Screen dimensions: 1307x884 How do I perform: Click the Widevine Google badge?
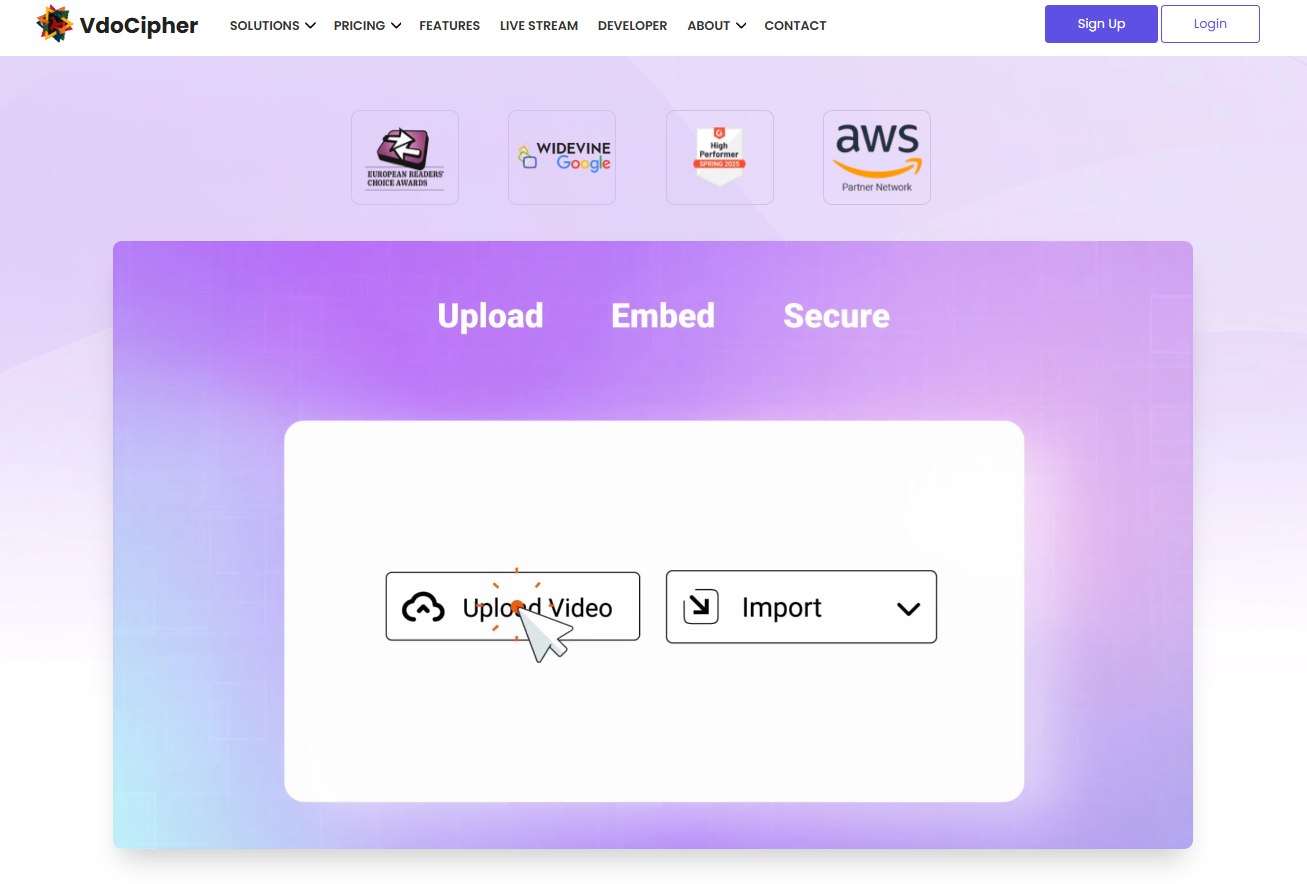coord(562,158)
